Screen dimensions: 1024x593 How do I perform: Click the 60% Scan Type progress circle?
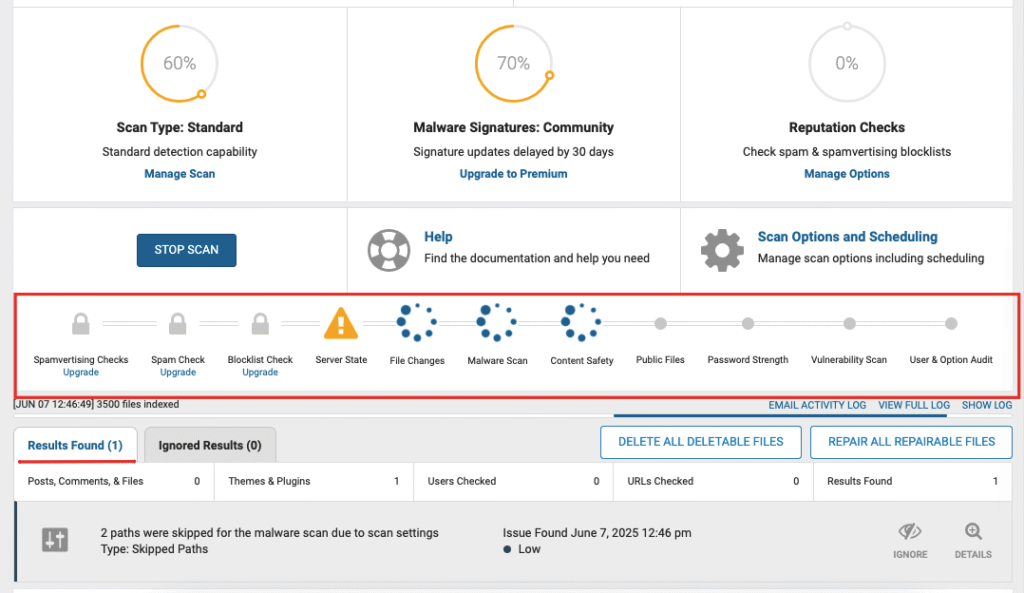coord(180,63)
